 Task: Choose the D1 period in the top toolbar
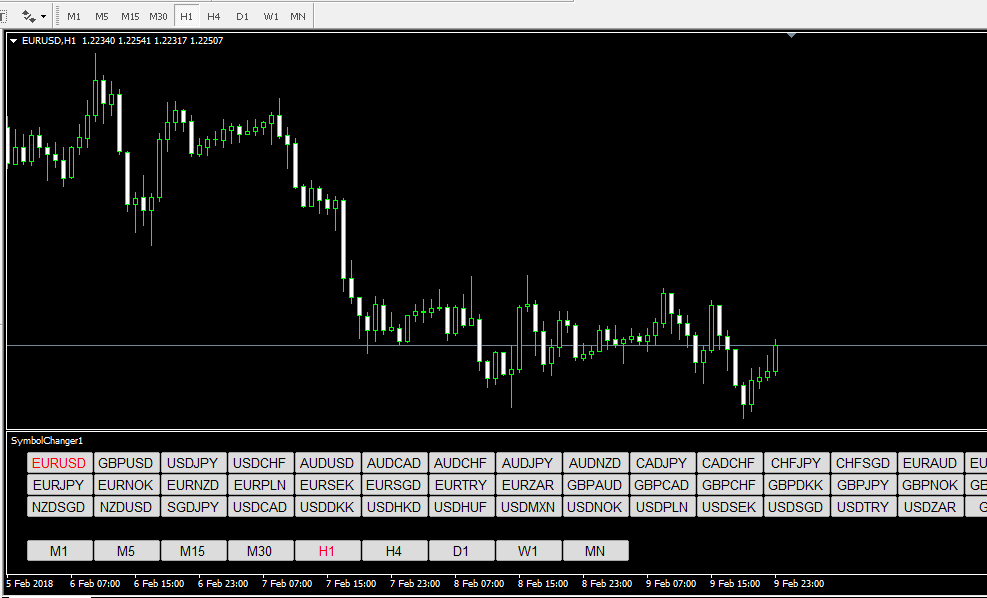pos(242,17)
